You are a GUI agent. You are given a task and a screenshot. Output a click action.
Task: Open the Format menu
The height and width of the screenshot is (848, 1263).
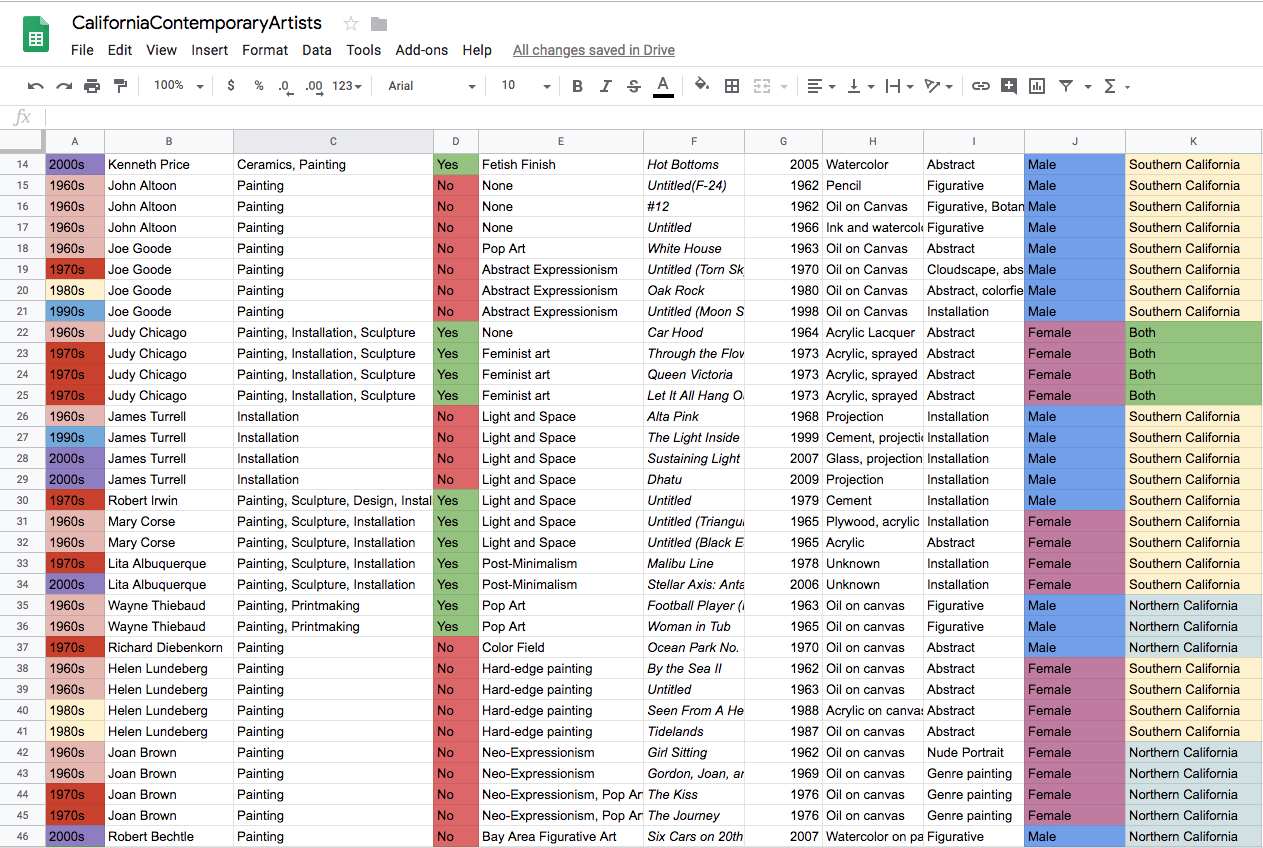pos(265,50)
